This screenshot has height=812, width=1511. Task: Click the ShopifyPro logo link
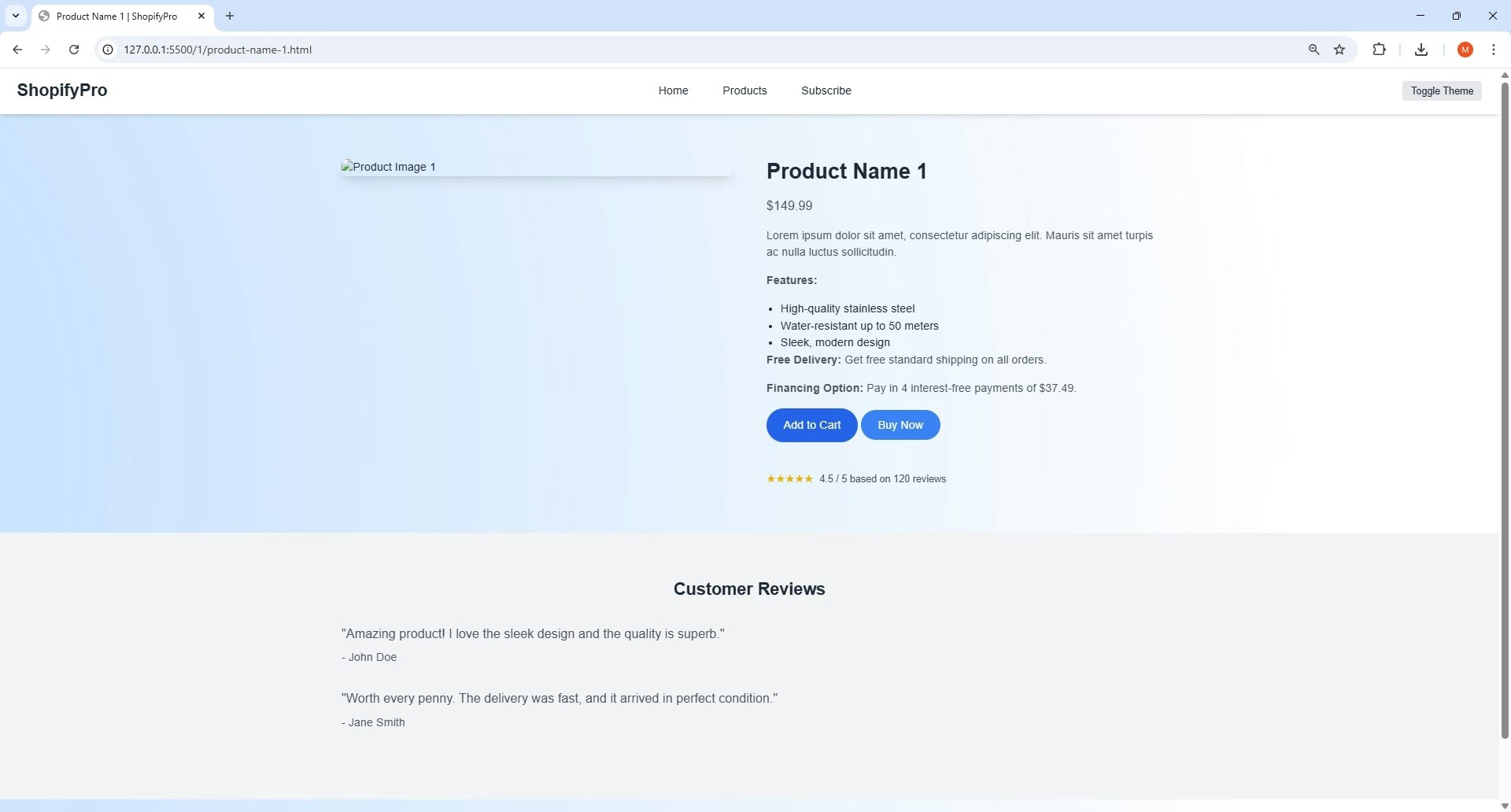(x=61, y=90)
